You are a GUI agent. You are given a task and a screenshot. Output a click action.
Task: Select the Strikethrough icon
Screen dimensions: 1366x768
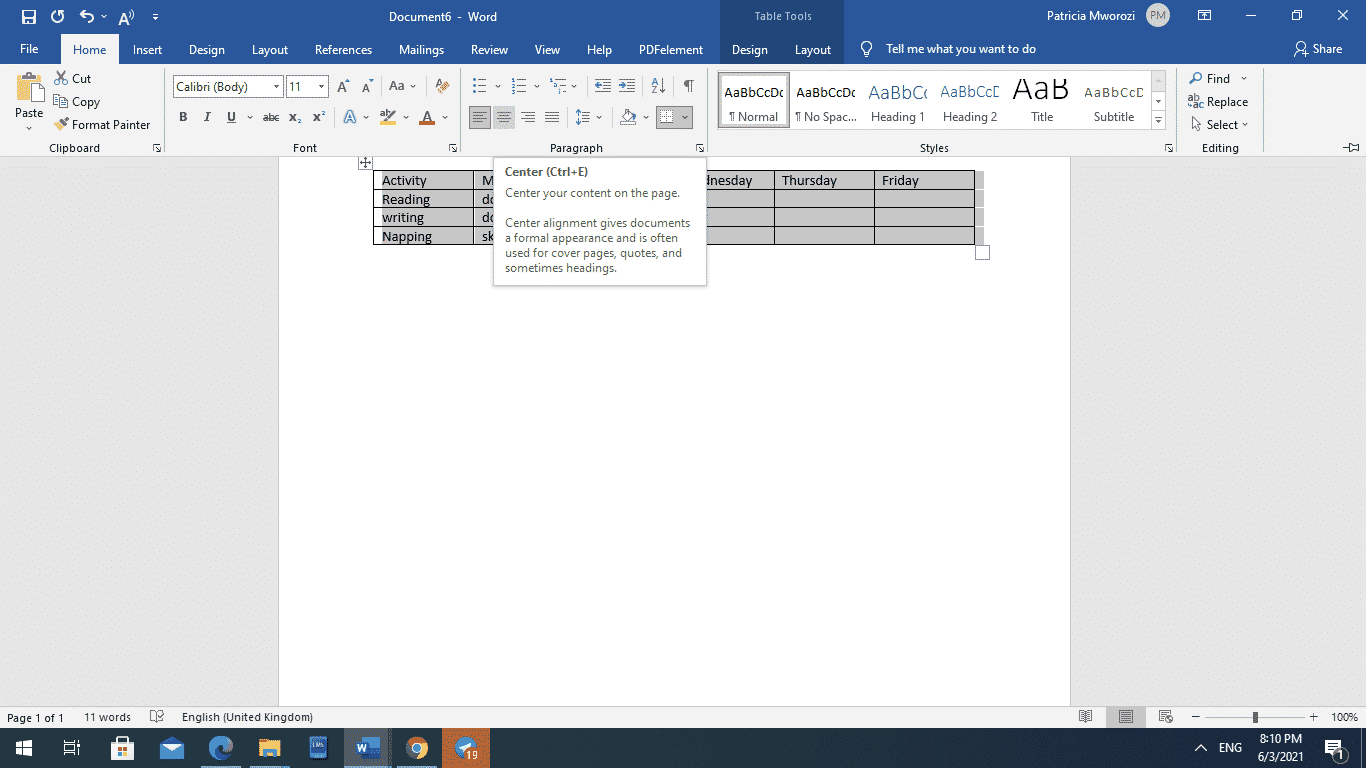[269, 117]
